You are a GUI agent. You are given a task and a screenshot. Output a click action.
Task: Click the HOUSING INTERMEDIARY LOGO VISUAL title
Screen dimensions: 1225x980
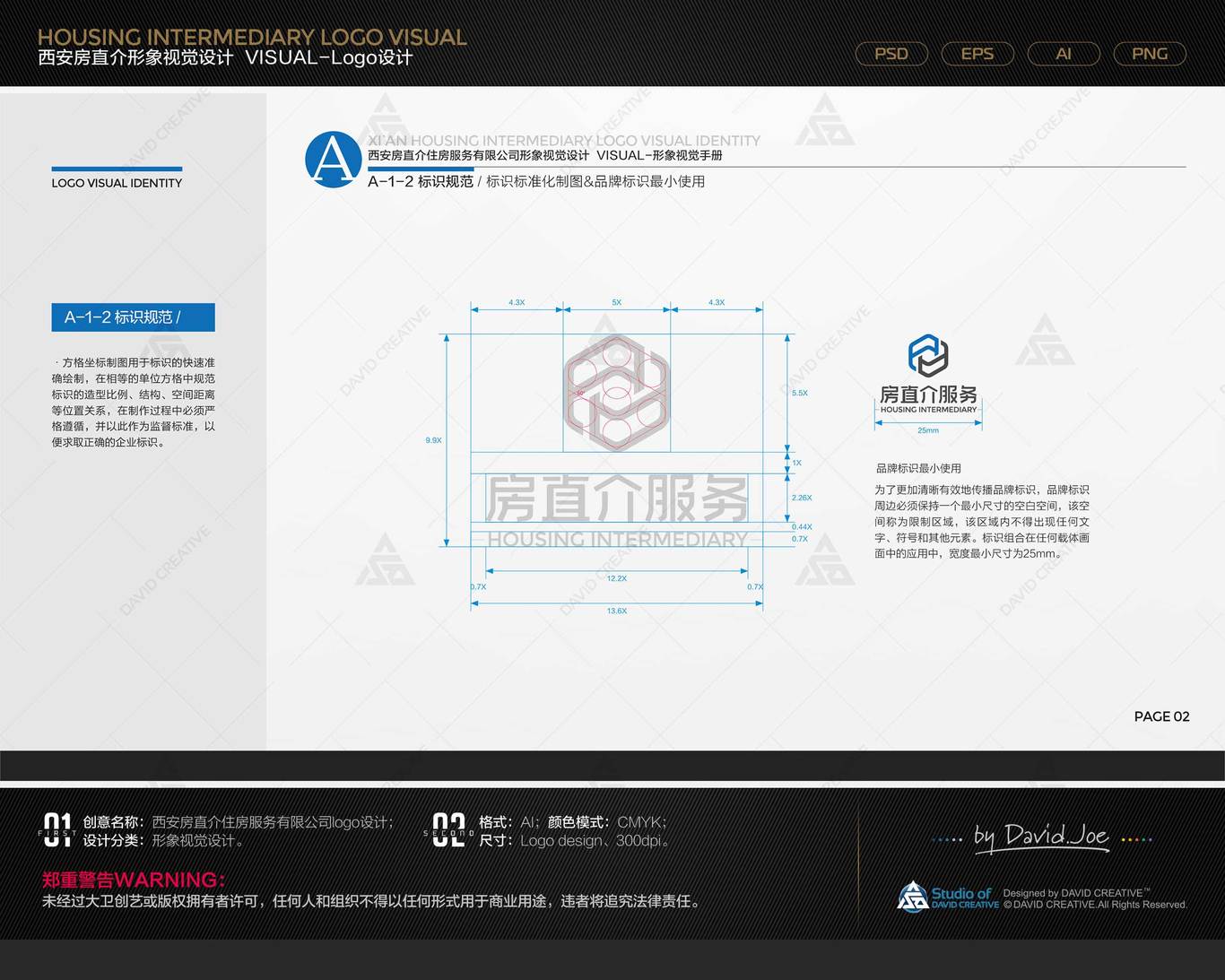(x=252, y=37)
